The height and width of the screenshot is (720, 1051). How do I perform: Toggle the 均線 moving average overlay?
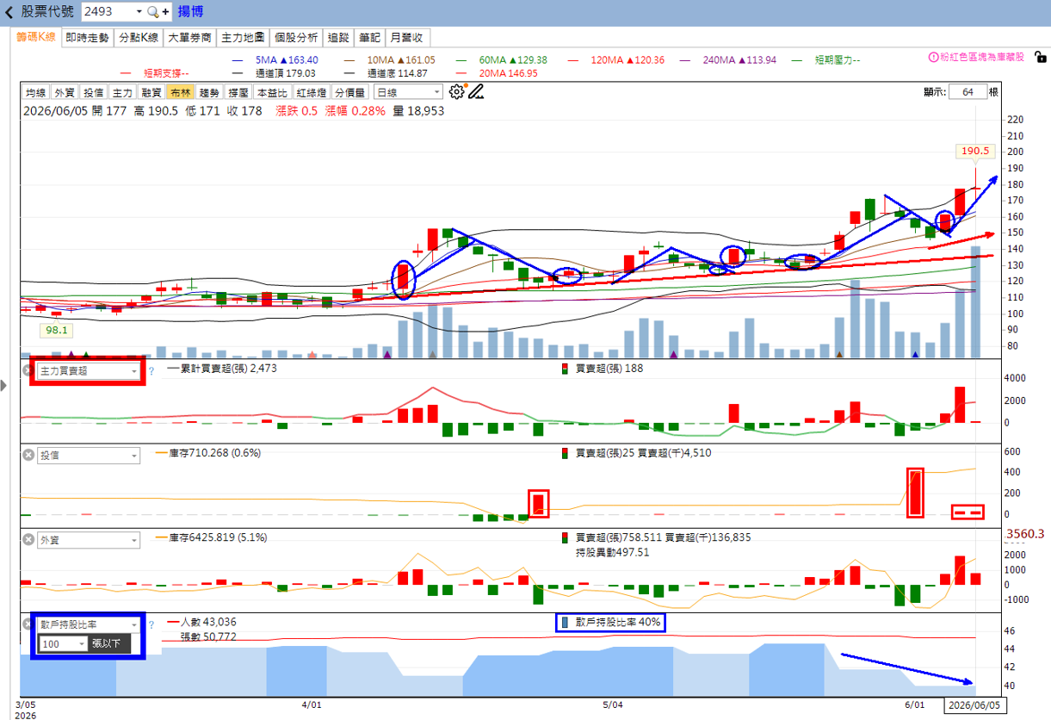(36, 93)
